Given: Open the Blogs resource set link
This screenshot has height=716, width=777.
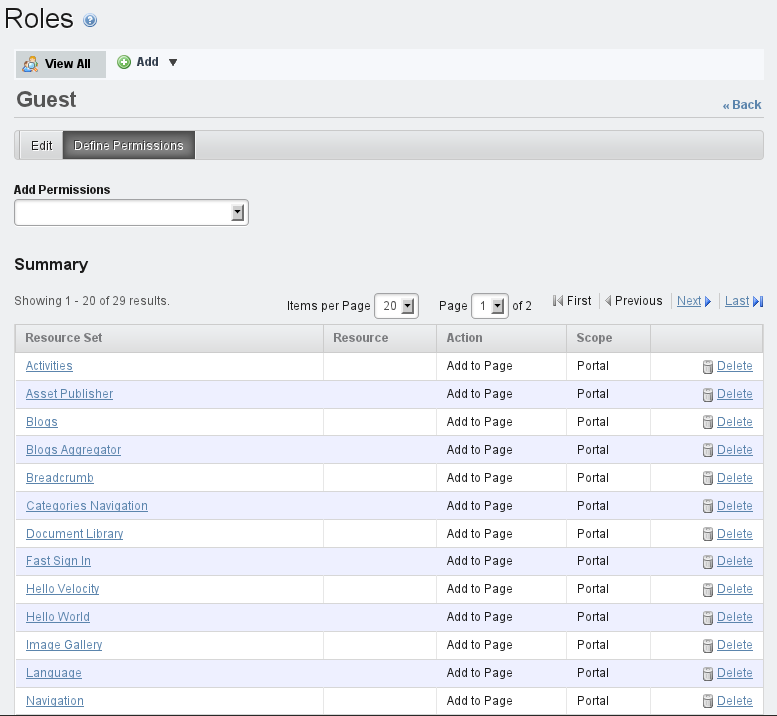Looking at the screenshot, I should coord(42,422).
